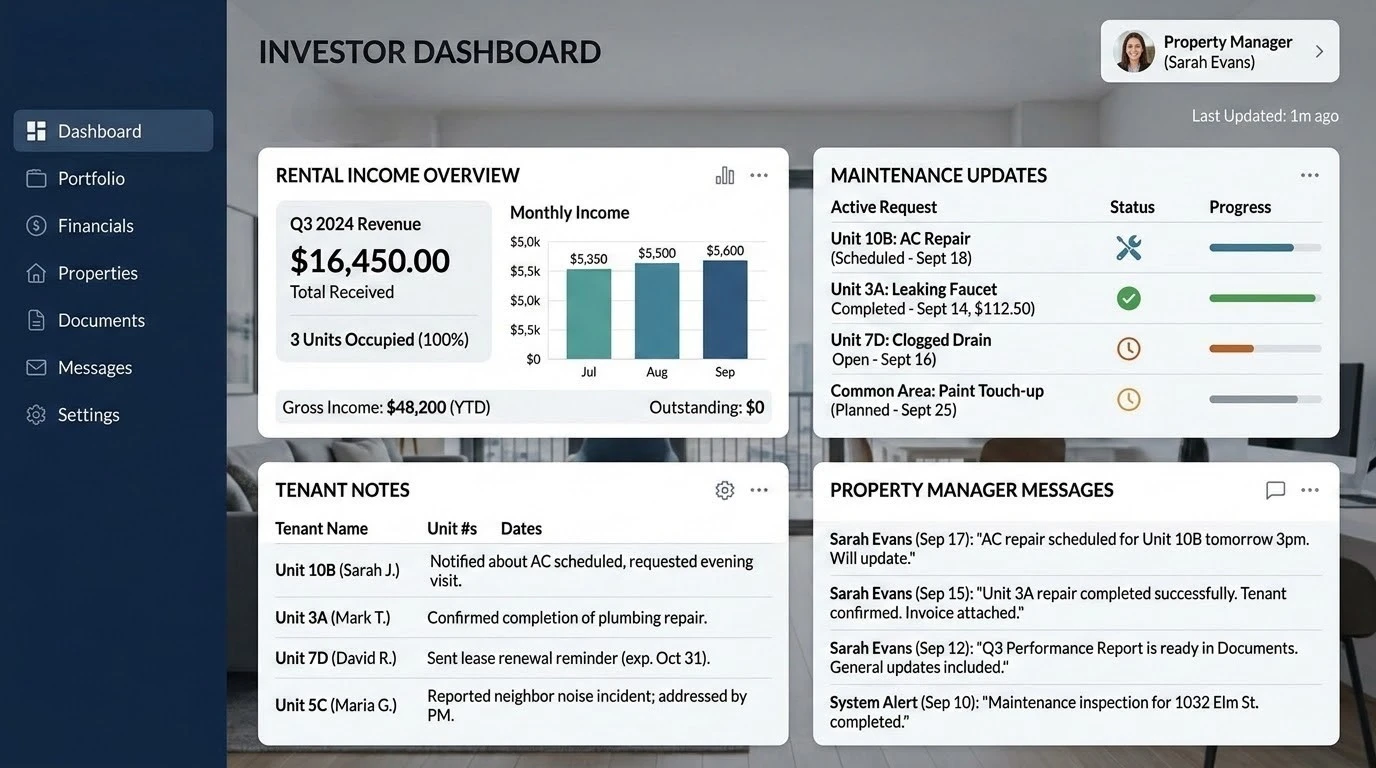Click the clock status icon for Unit 7D
This screenshot has height=768, width=1376.
(x=1128, y=349)
